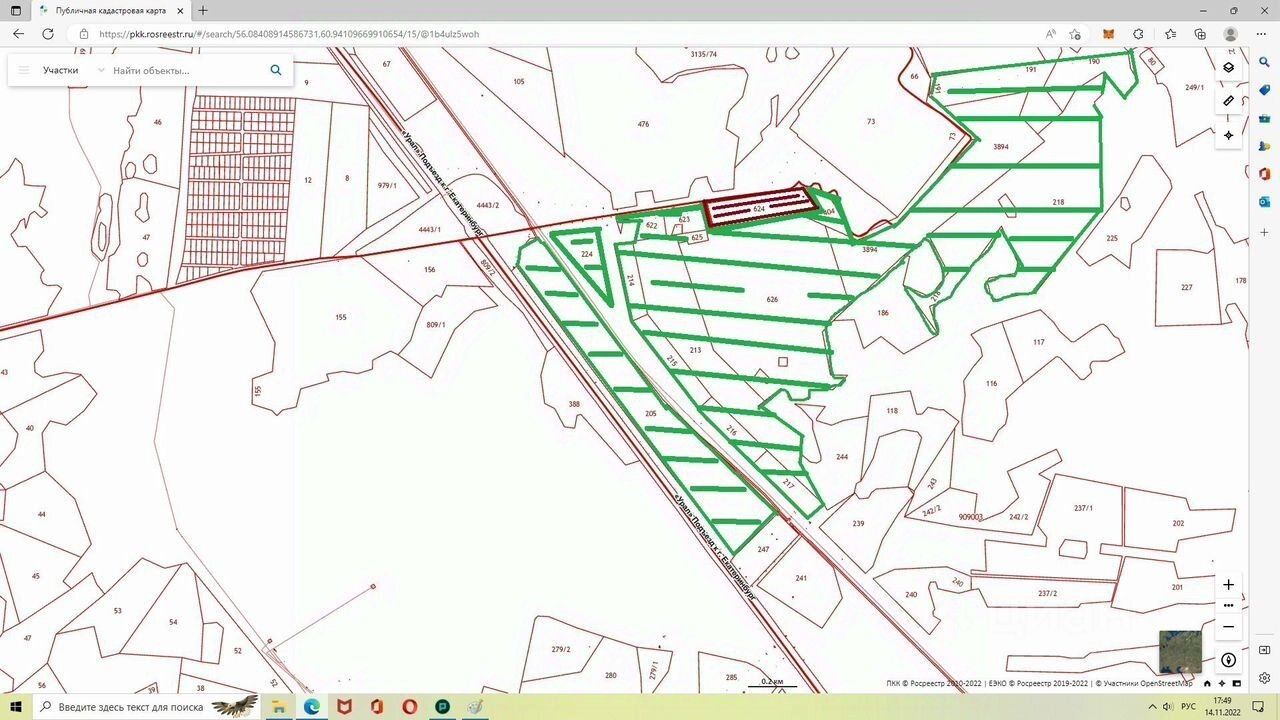The height and width of the screenshot is (720, 1280).
Task: Open the map layers panel
Action: click(1228, 68)
